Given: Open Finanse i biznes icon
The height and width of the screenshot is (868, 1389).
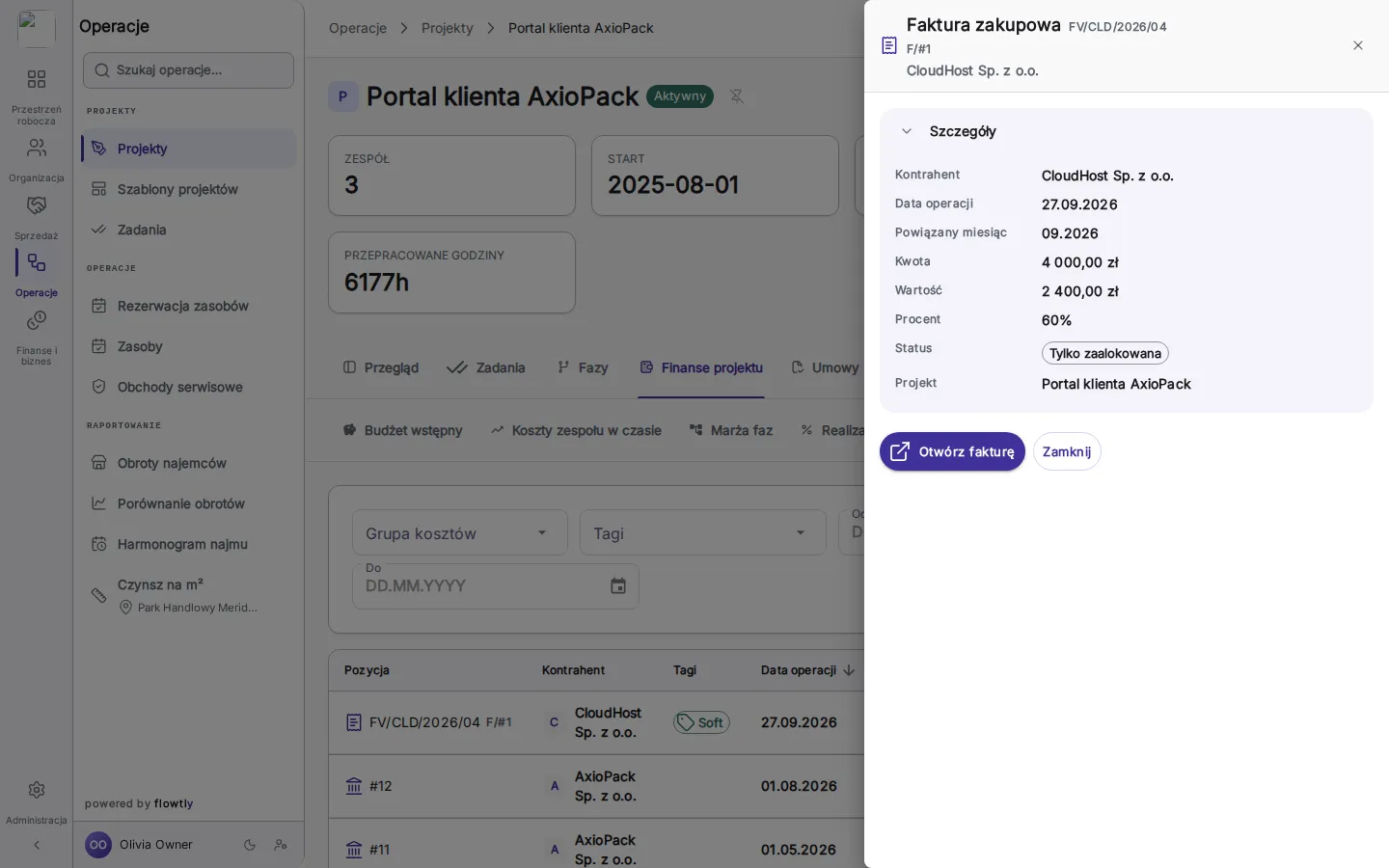Looking at the screenshot, I should (37, 320).
